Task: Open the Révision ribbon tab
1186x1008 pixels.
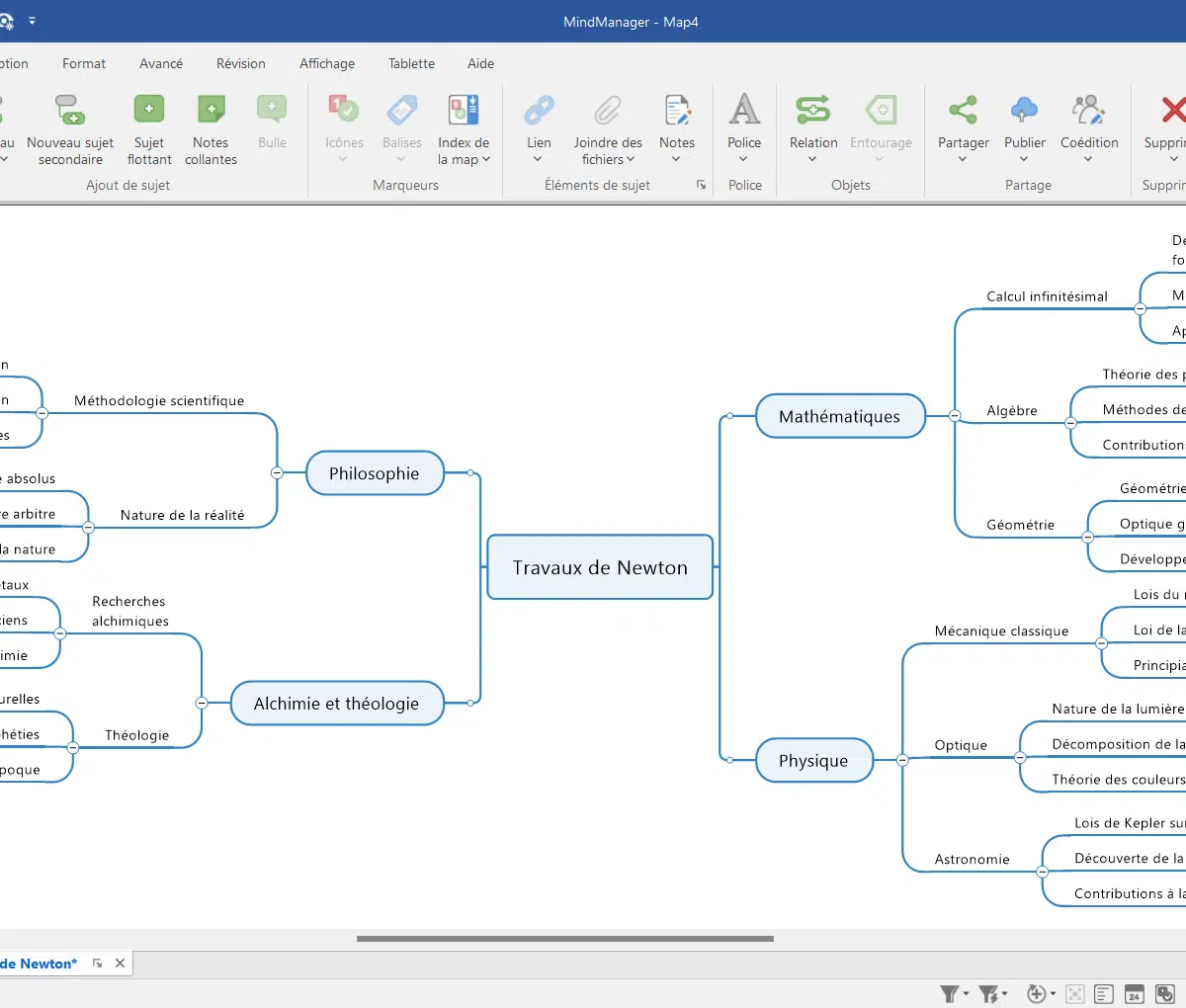Action: pyautogui.click(x=240, y=63)
